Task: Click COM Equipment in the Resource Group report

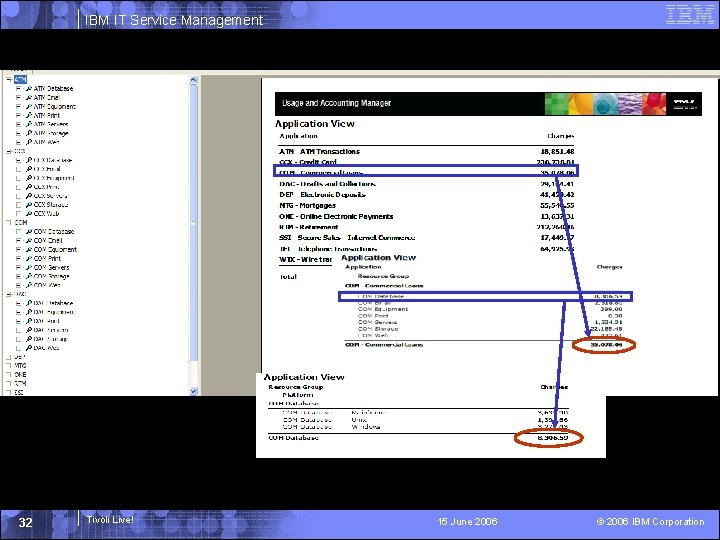Action: tap(383, 309)
